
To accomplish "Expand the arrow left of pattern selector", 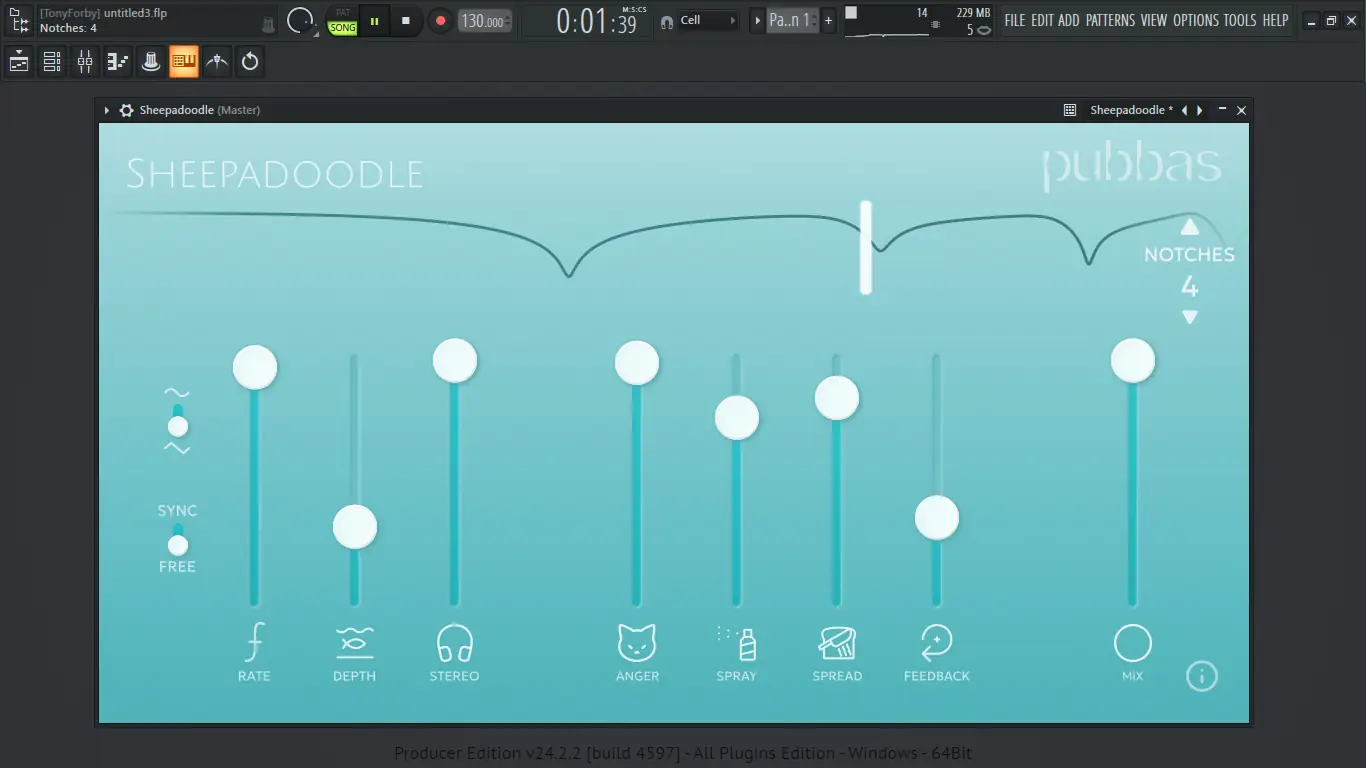I will [x=757, y=20].
